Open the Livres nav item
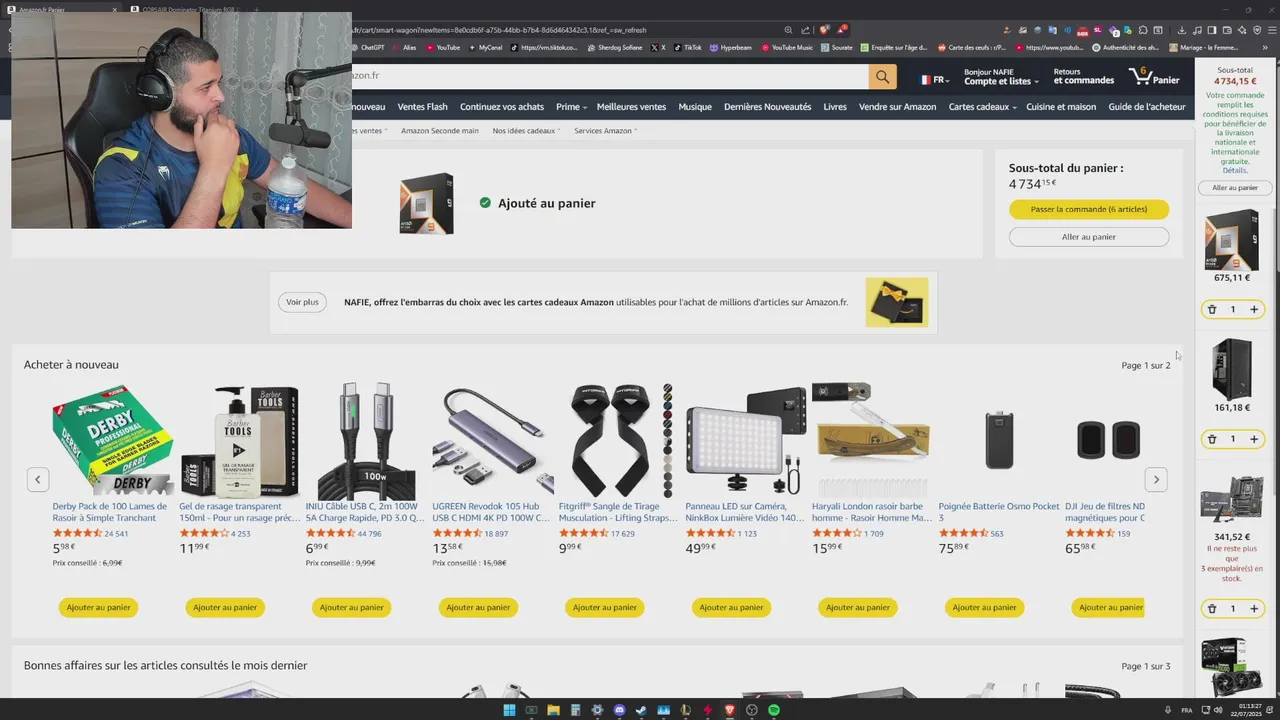 point(835,107)
